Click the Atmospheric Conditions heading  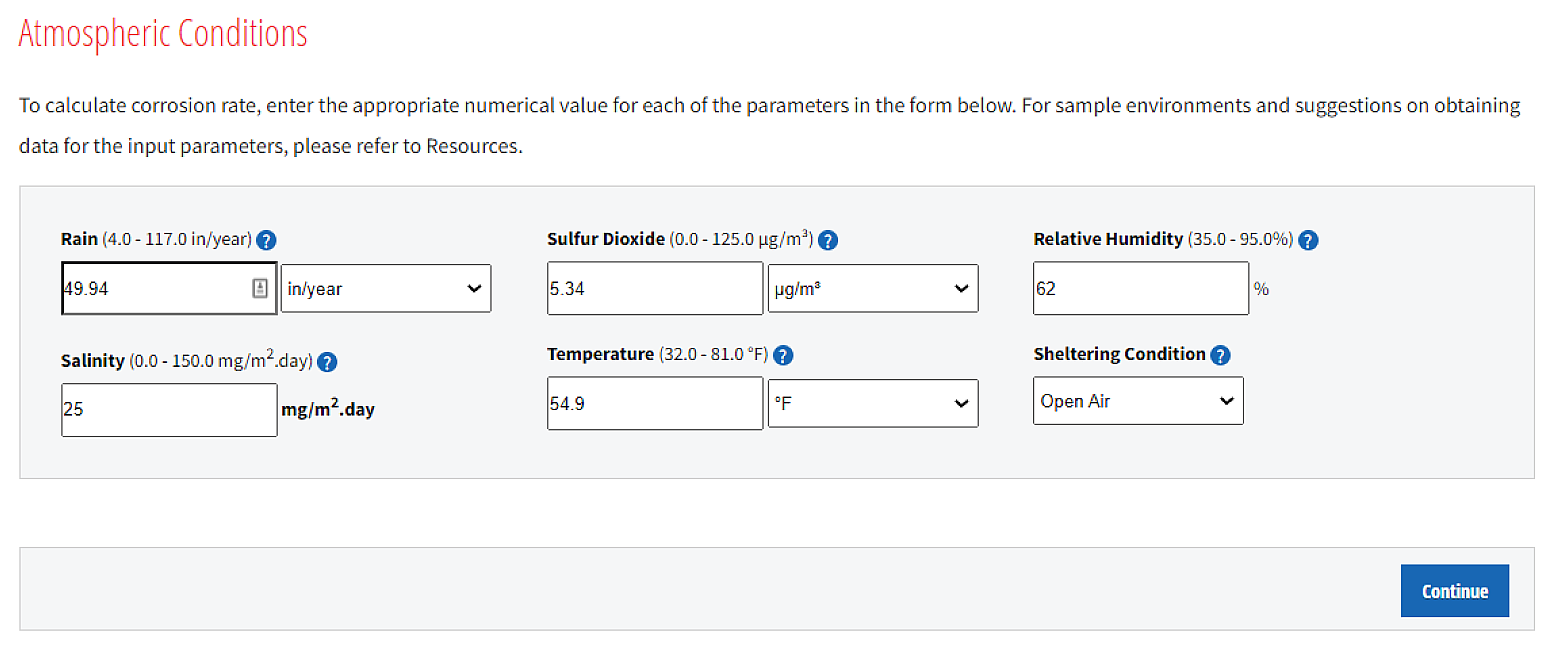click(163, 33)
